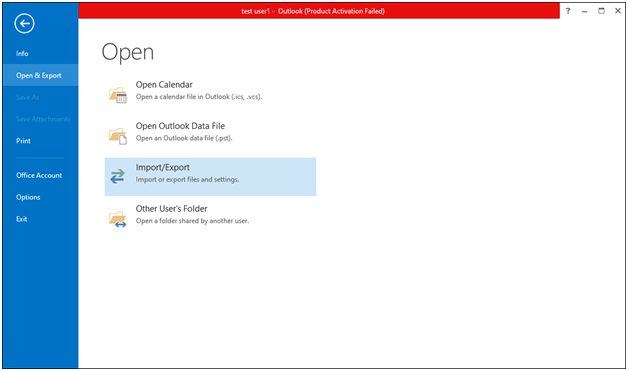Select Exit in the sidebar
628x371 pixels.
pyautogui.click(x=22, y=219)
